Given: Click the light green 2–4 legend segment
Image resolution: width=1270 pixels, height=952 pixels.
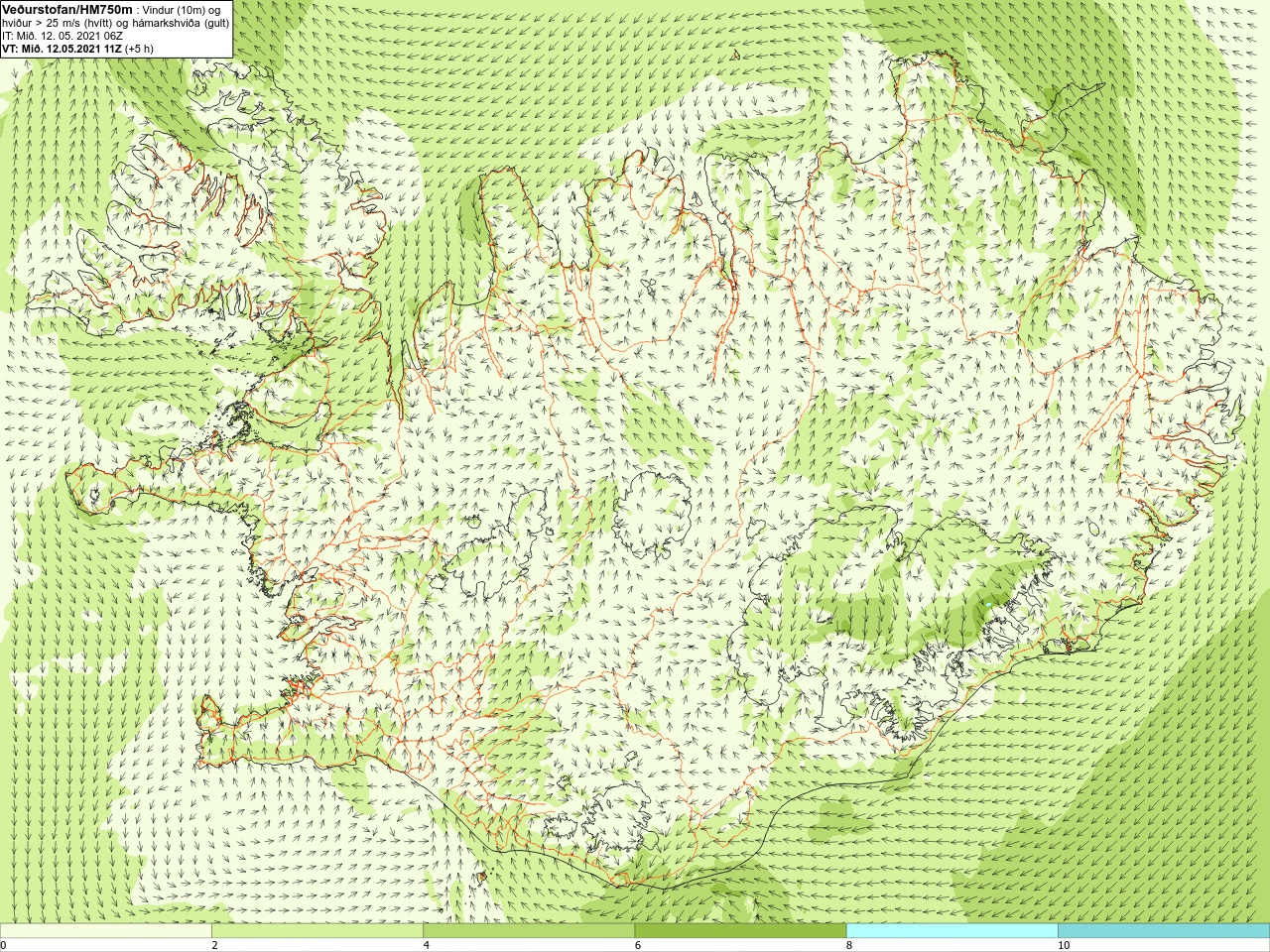Looking at the screenshot, I should pos(317,930).
